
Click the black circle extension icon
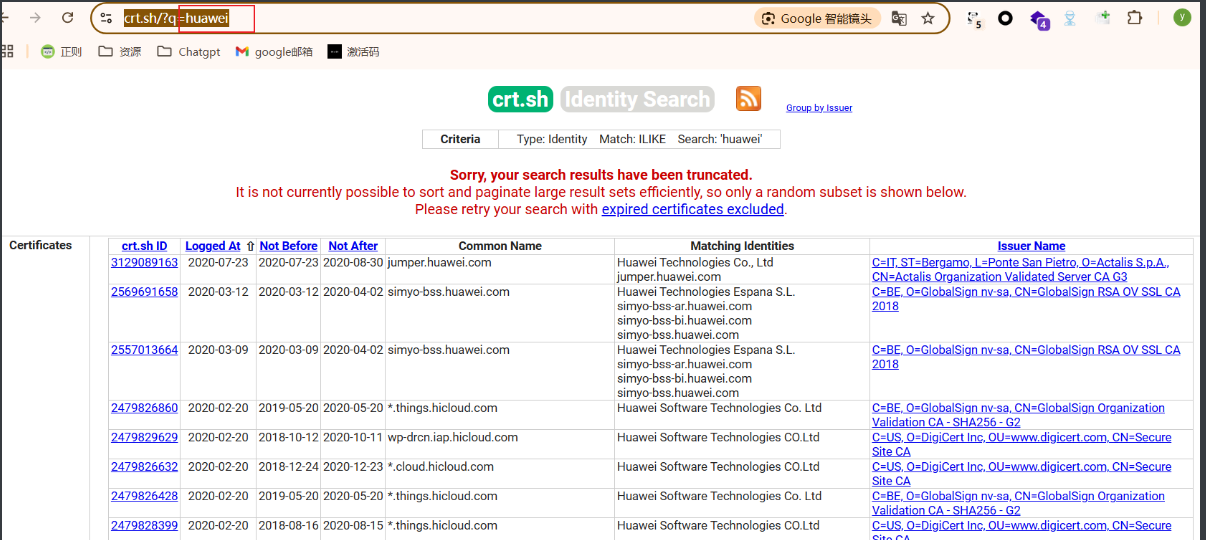(x=1005, y=18)
